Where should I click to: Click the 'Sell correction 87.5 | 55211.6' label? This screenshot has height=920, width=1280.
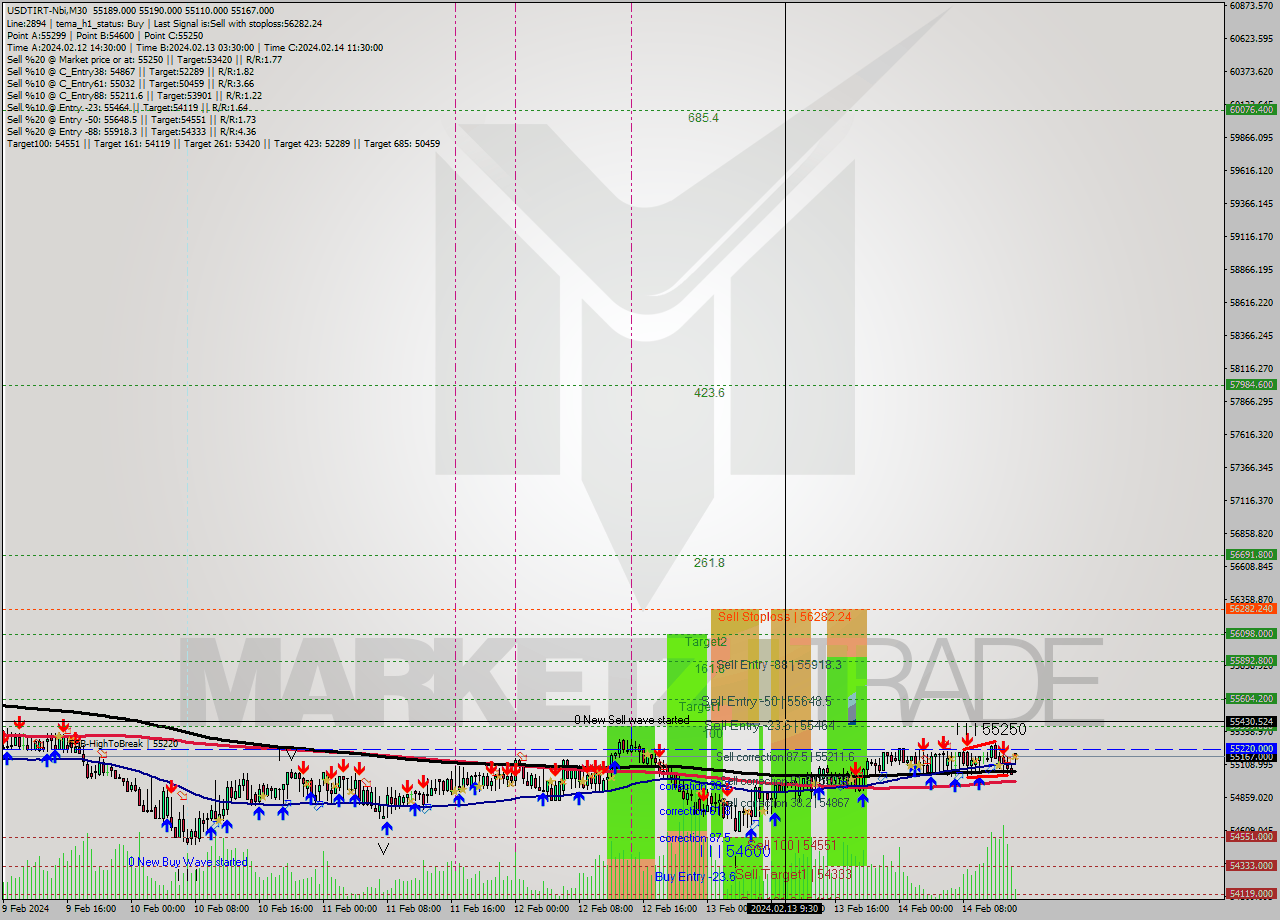tap(785, 757)
